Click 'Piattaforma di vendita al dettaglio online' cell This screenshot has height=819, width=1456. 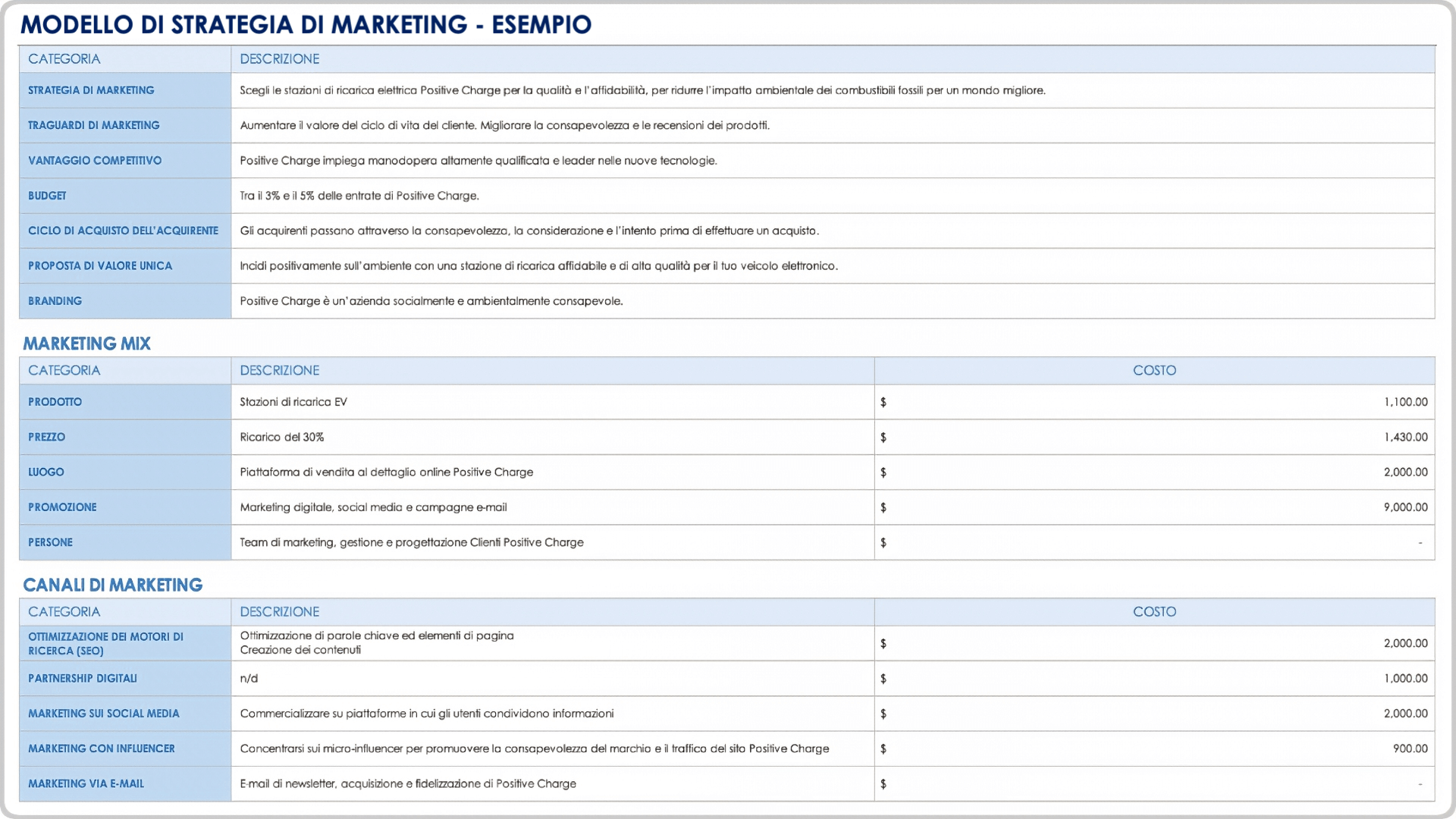pos(553,472)
